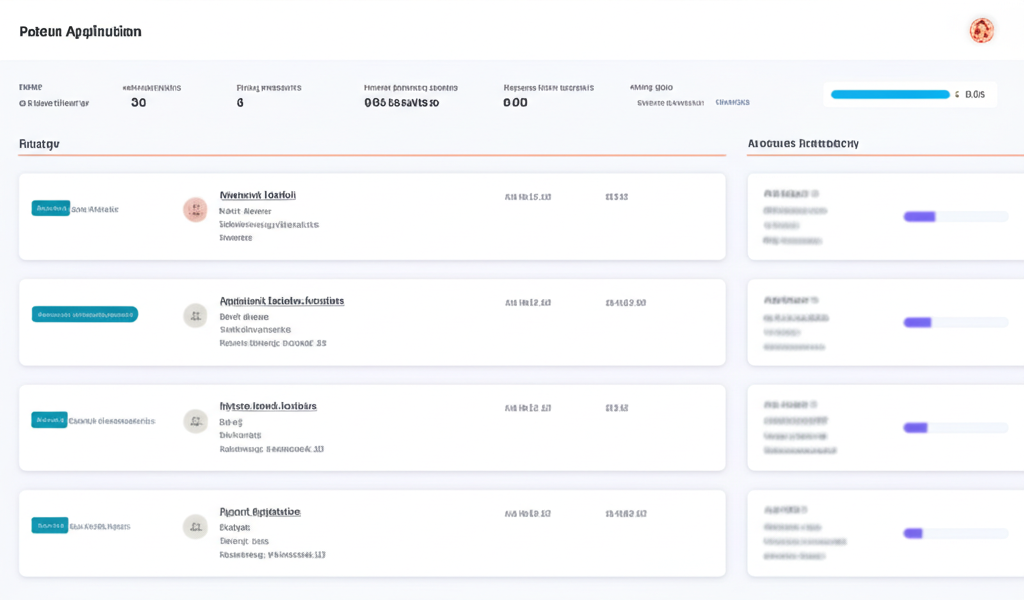This screenshot has height=600, width=1024.
Task: Open the user profile avatar in header
Action: tap(982, 31)
